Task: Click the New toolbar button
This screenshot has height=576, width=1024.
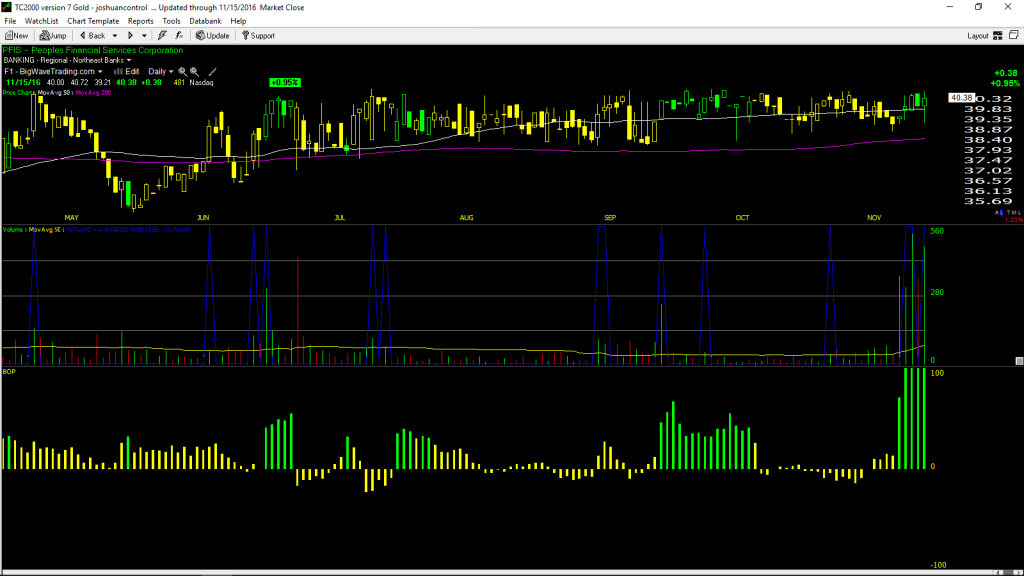Action: 16,36
